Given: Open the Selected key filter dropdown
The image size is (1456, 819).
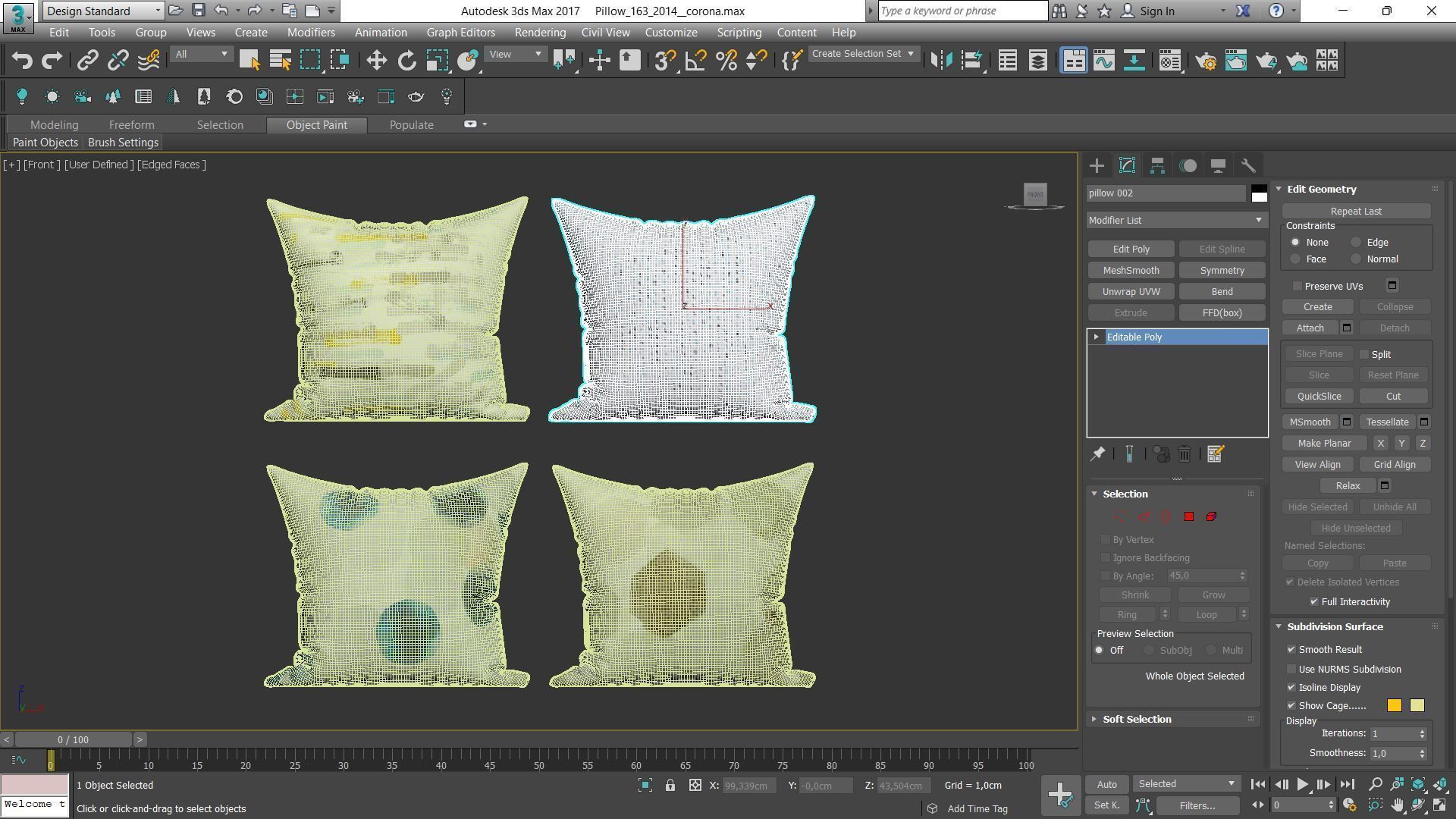Looking at the screenshot, I should [x=1186, y=784].
